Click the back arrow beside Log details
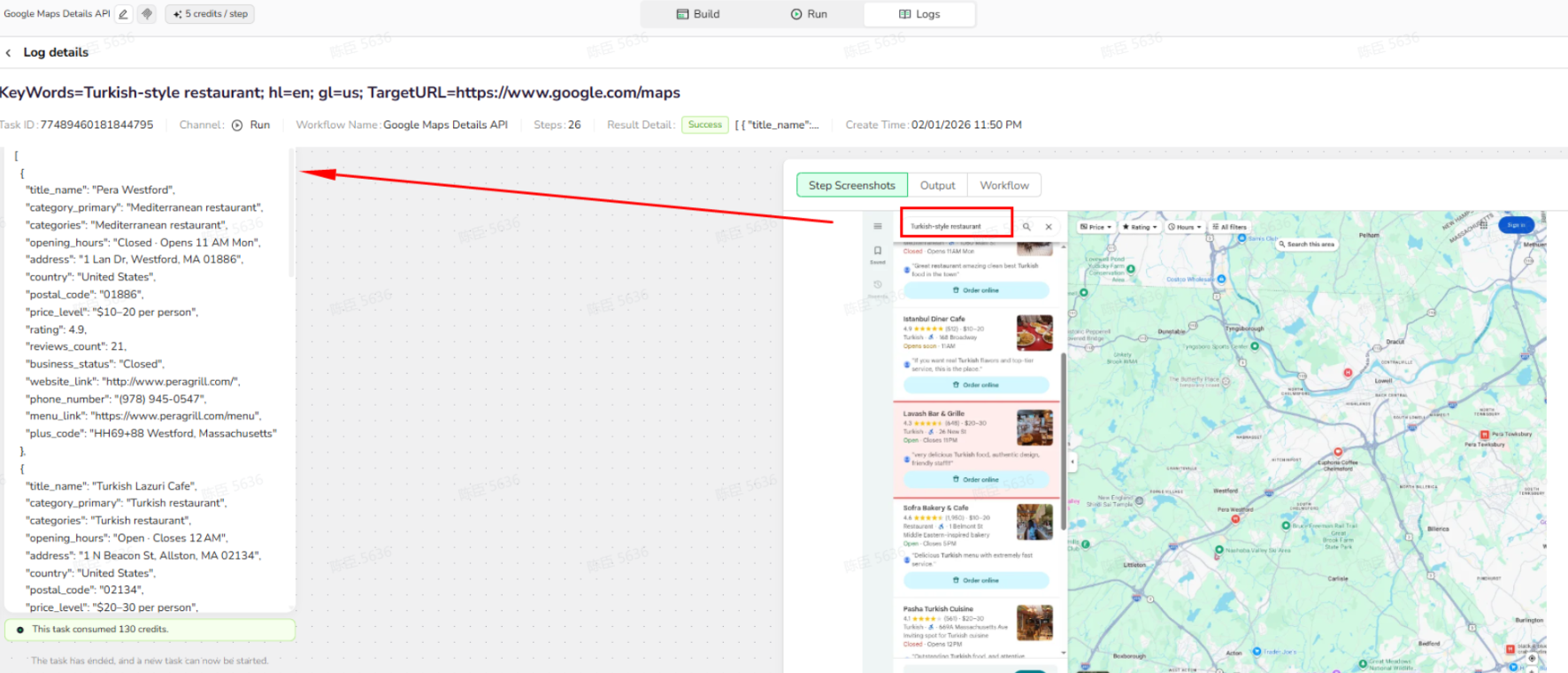This screenshot has width=1568, height=673. pos(9,53)
